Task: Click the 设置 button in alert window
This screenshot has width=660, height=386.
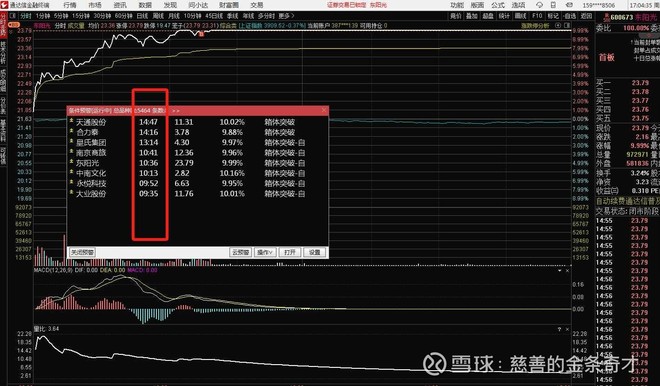Action: pyautogui.click(x=314, y=252)
